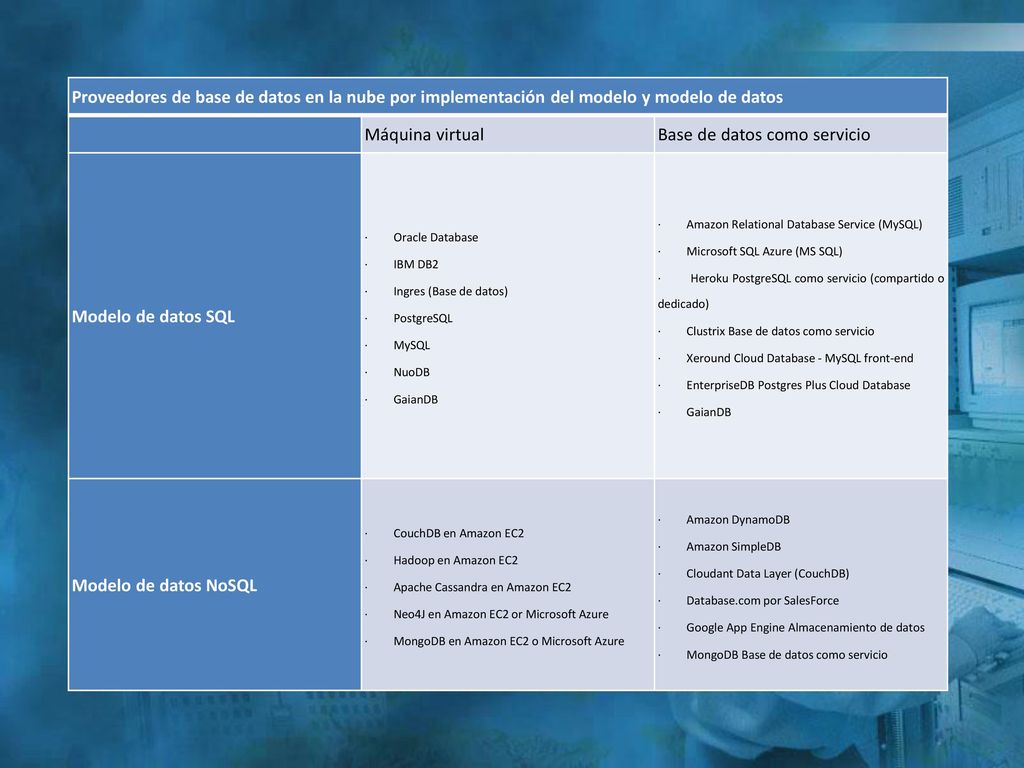Select "GaianDB" in the Máquina virtual column
This screenshot has height=768, width=1024.
coord(415,400)
